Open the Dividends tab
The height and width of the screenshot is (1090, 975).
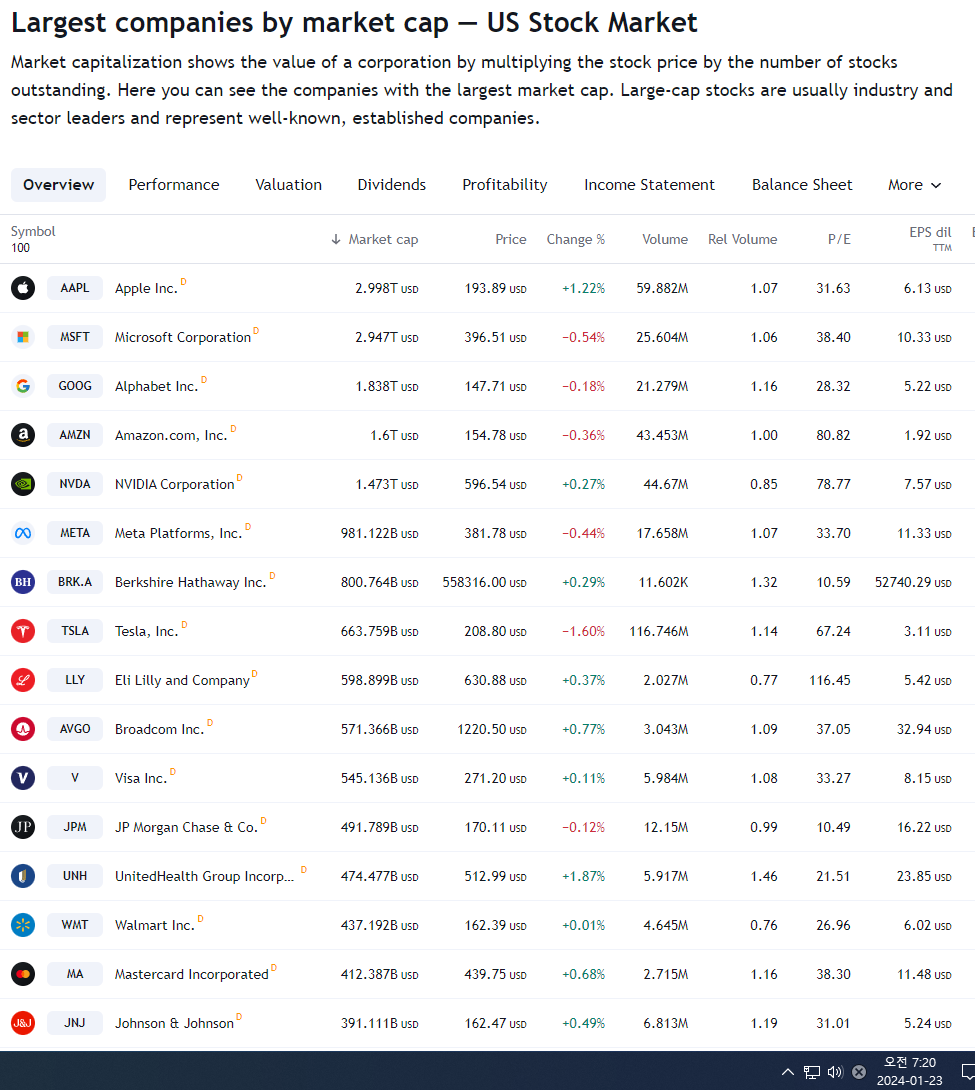[392, 185]
